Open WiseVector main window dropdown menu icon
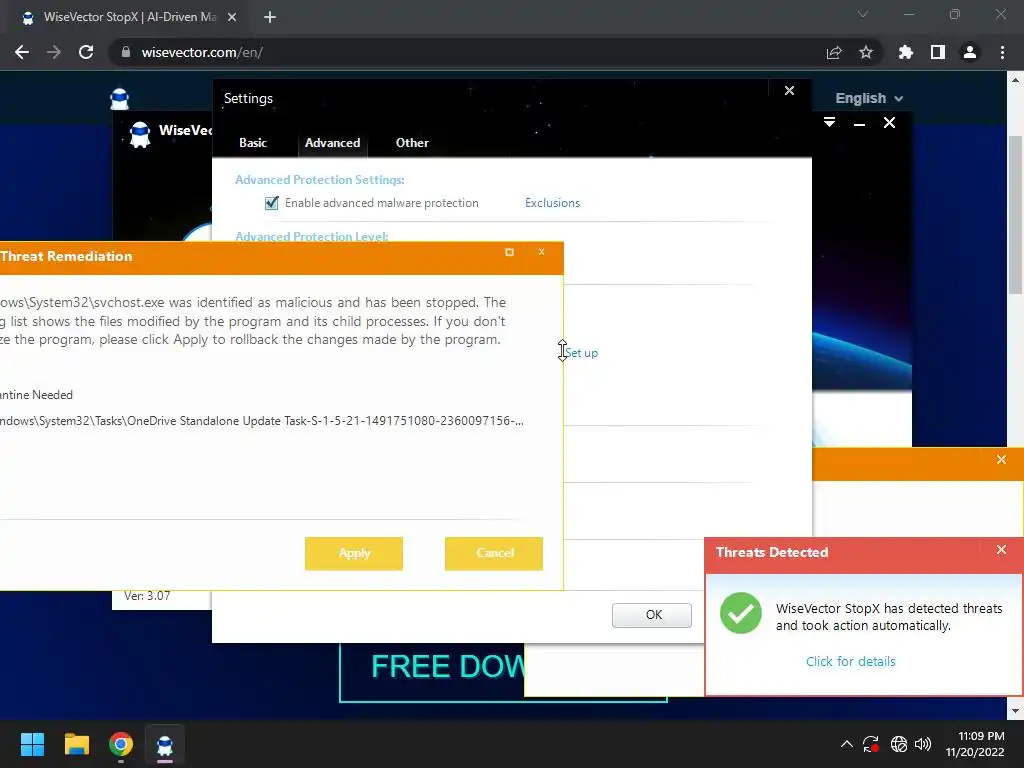 pyautogui.click(x=829, y=123)
